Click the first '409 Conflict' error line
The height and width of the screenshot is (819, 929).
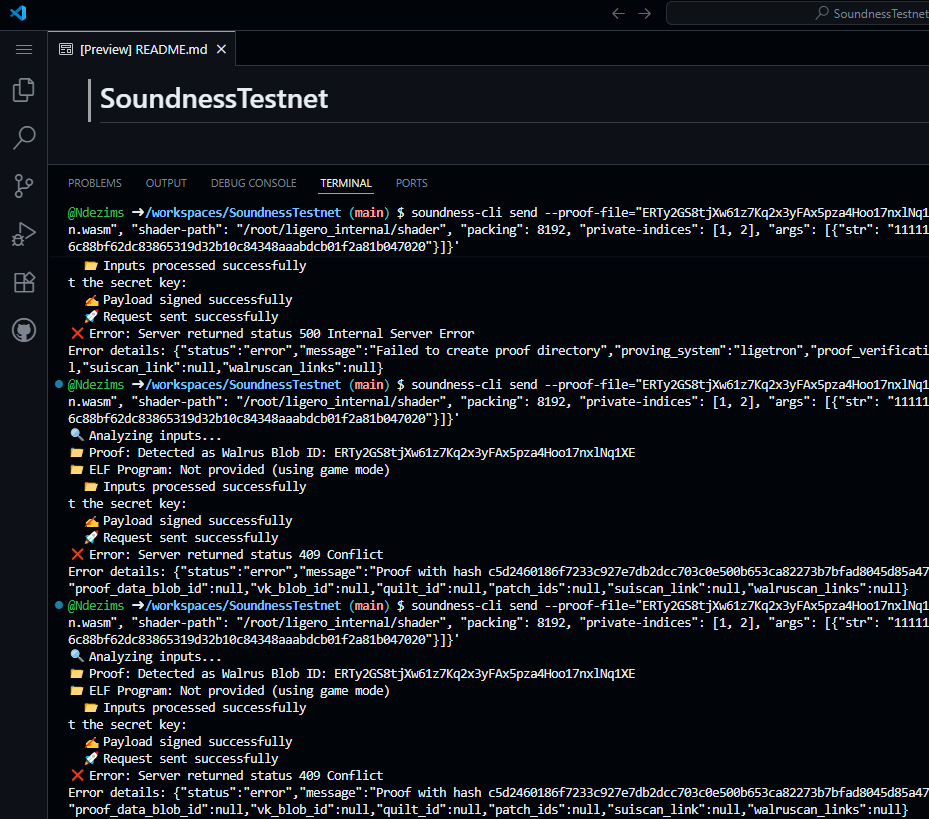pos(227,555)
